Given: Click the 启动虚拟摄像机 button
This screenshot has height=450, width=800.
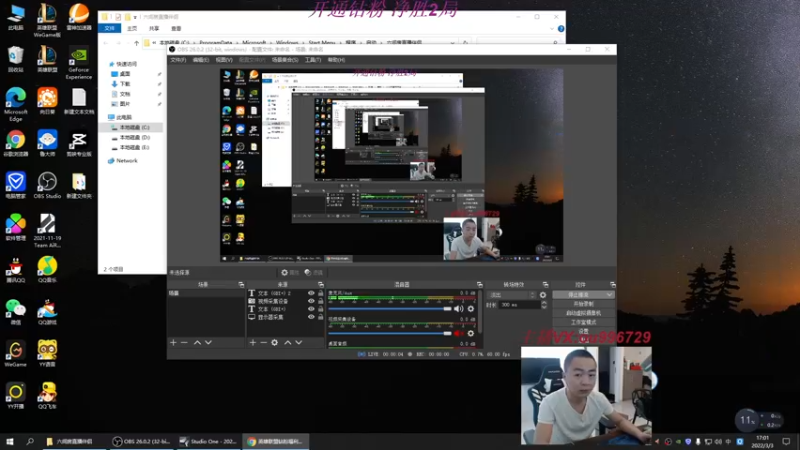Looking at the screenshot, I should click(x=583, y=313).
